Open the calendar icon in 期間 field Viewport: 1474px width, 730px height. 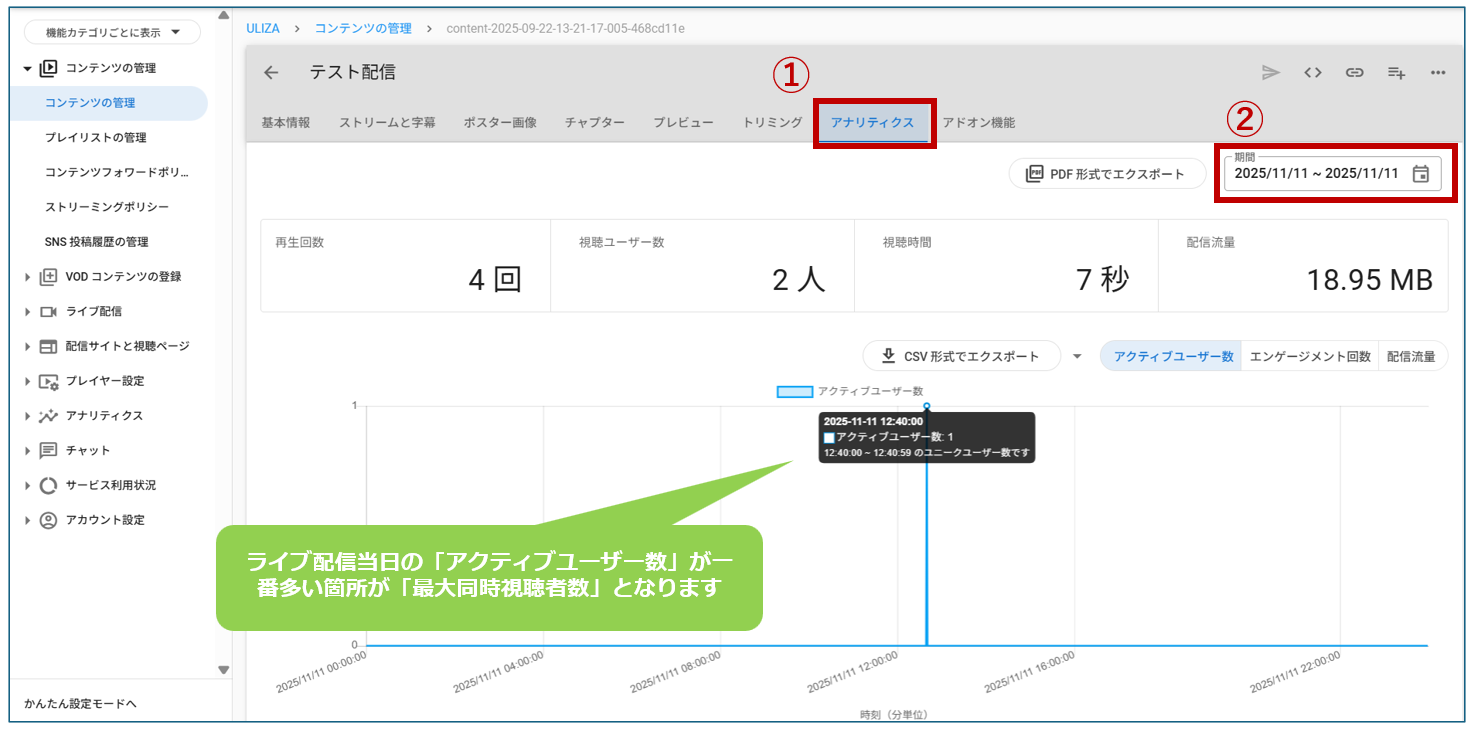1420,174
